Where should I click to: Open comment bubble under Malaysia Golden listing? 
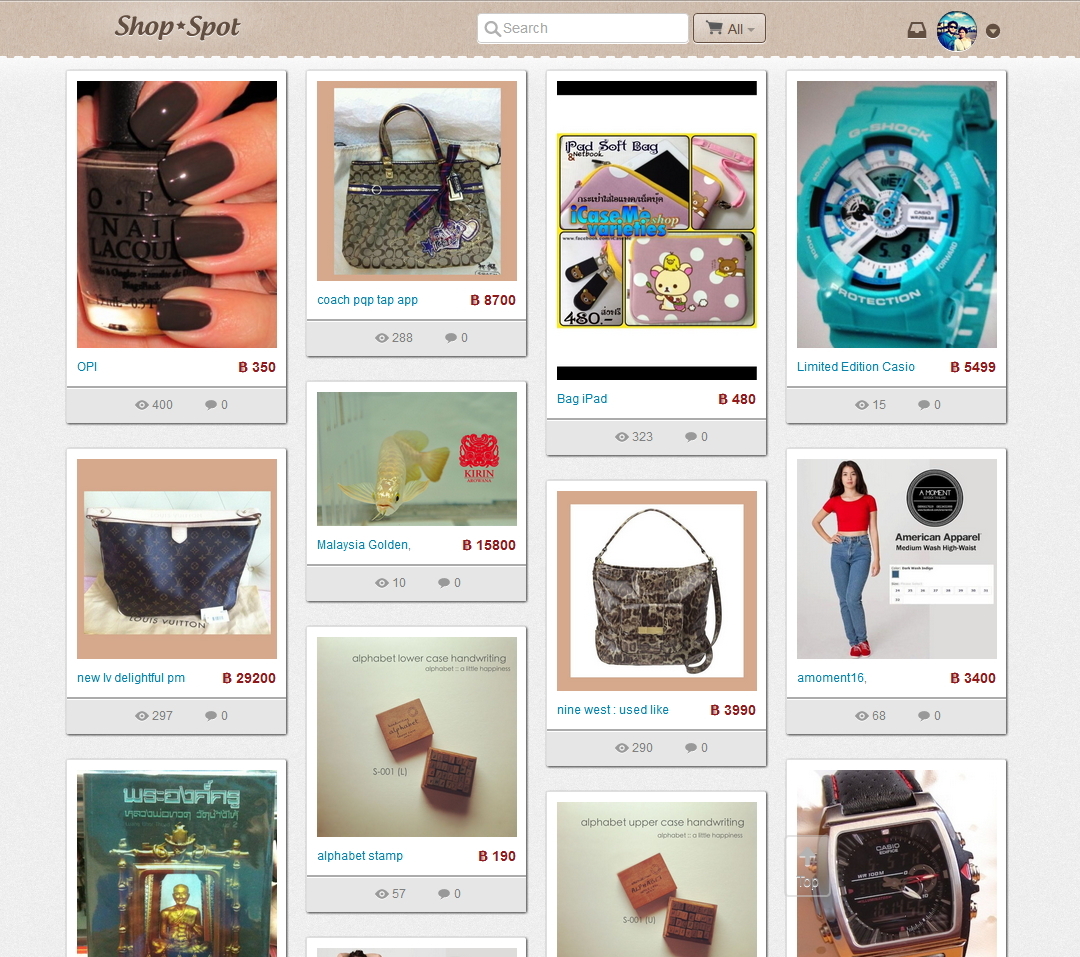tap(444, 583)
